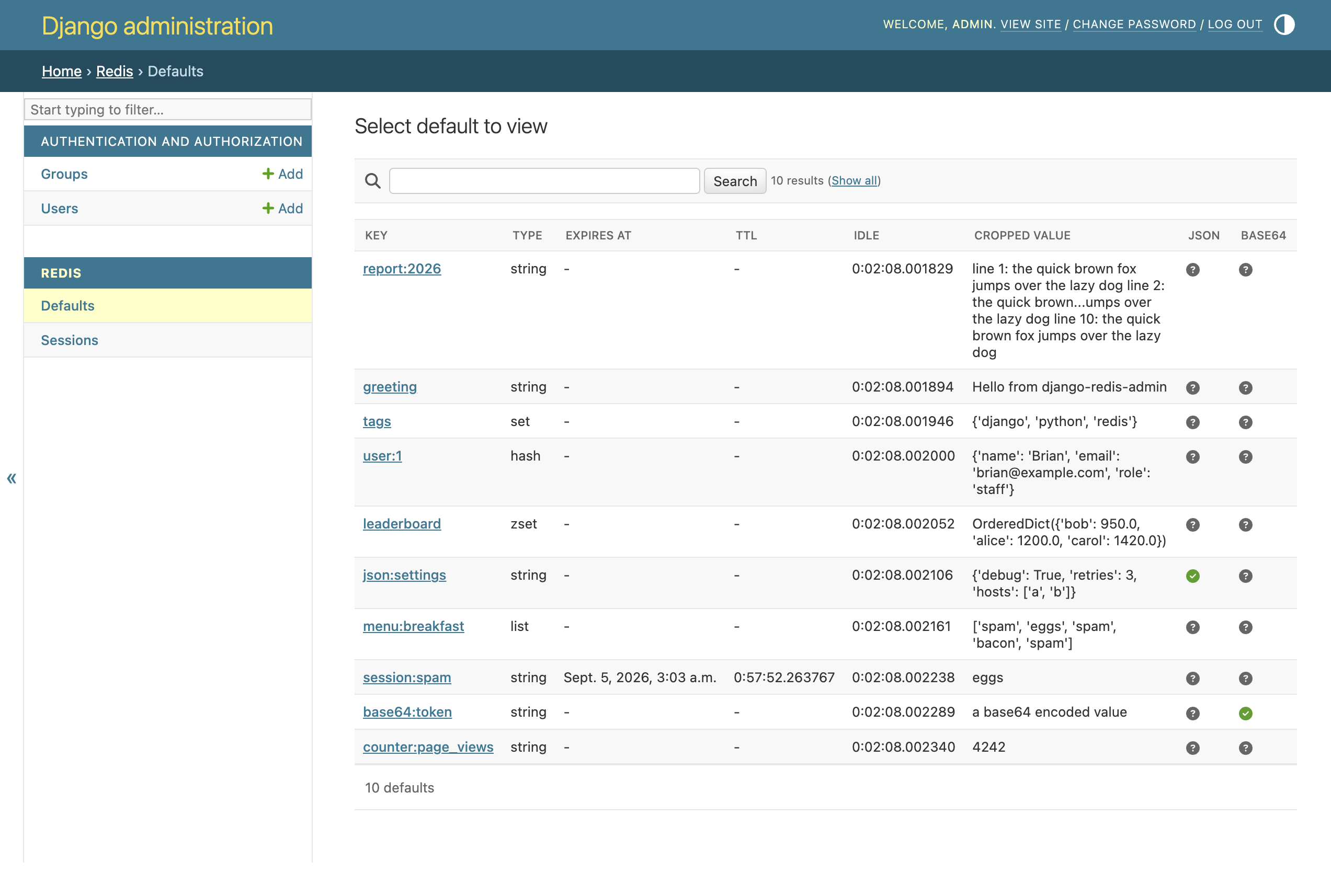The height and width of the screenshot is (896, 1331).
Task: Click JSON unknown icon for menu:breakfast
Action: (1192, 627)
